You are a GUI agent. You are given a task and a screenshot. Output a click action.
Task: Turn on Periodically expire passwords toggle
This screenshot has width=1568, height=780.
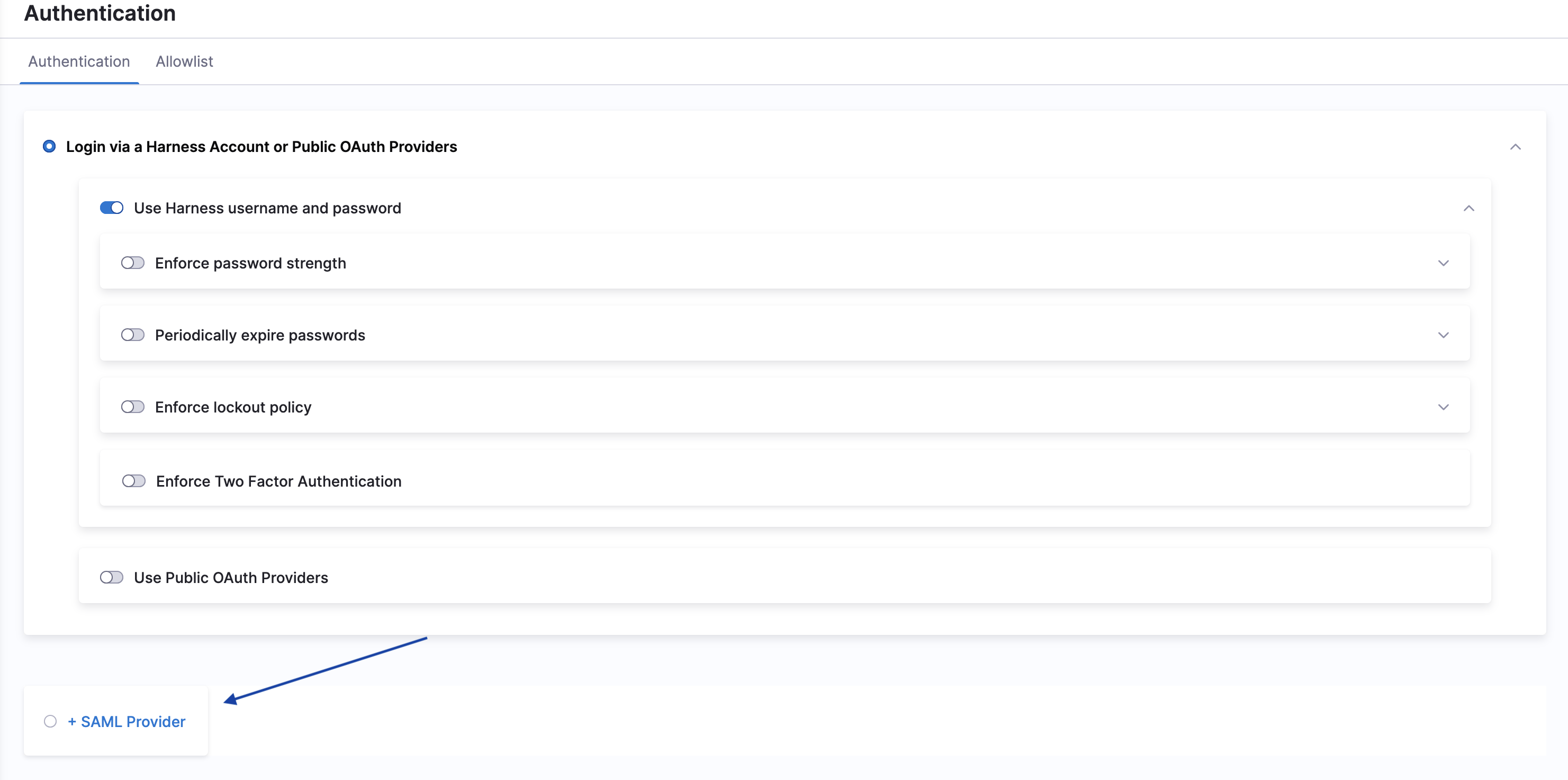(133, 335)
